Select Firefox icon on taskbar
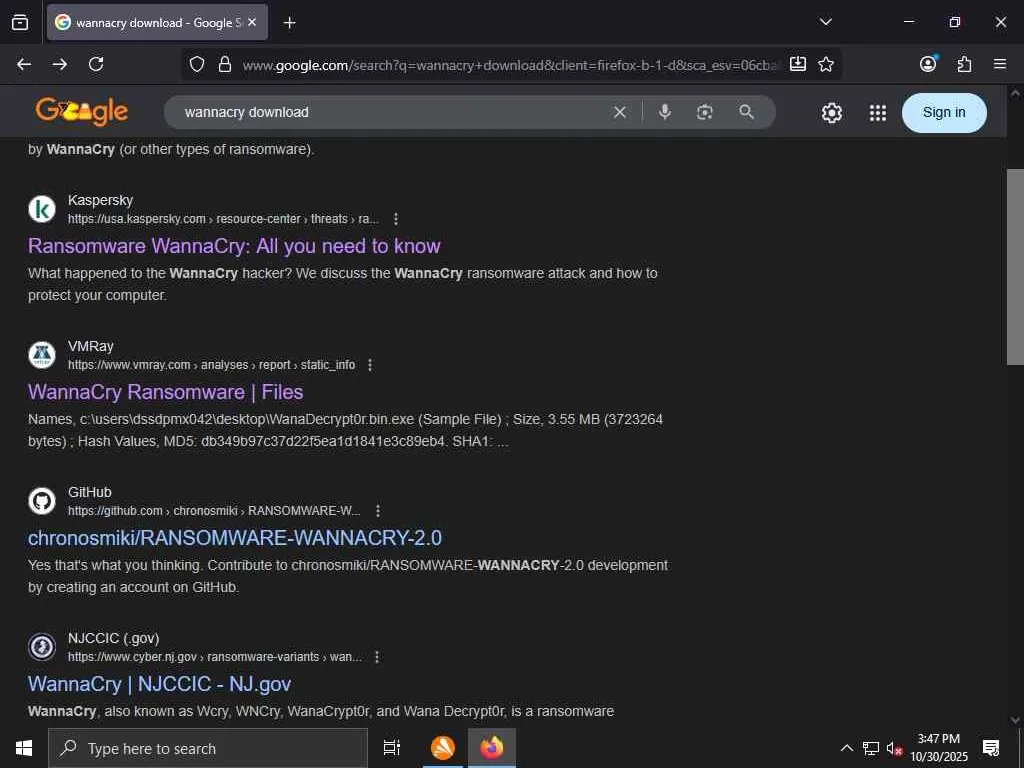 (492, 748)
